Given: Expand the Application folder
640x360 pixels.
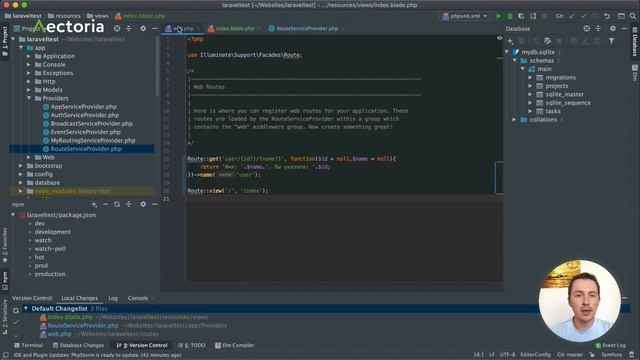Looking at the screenshot, I should 29,56.
